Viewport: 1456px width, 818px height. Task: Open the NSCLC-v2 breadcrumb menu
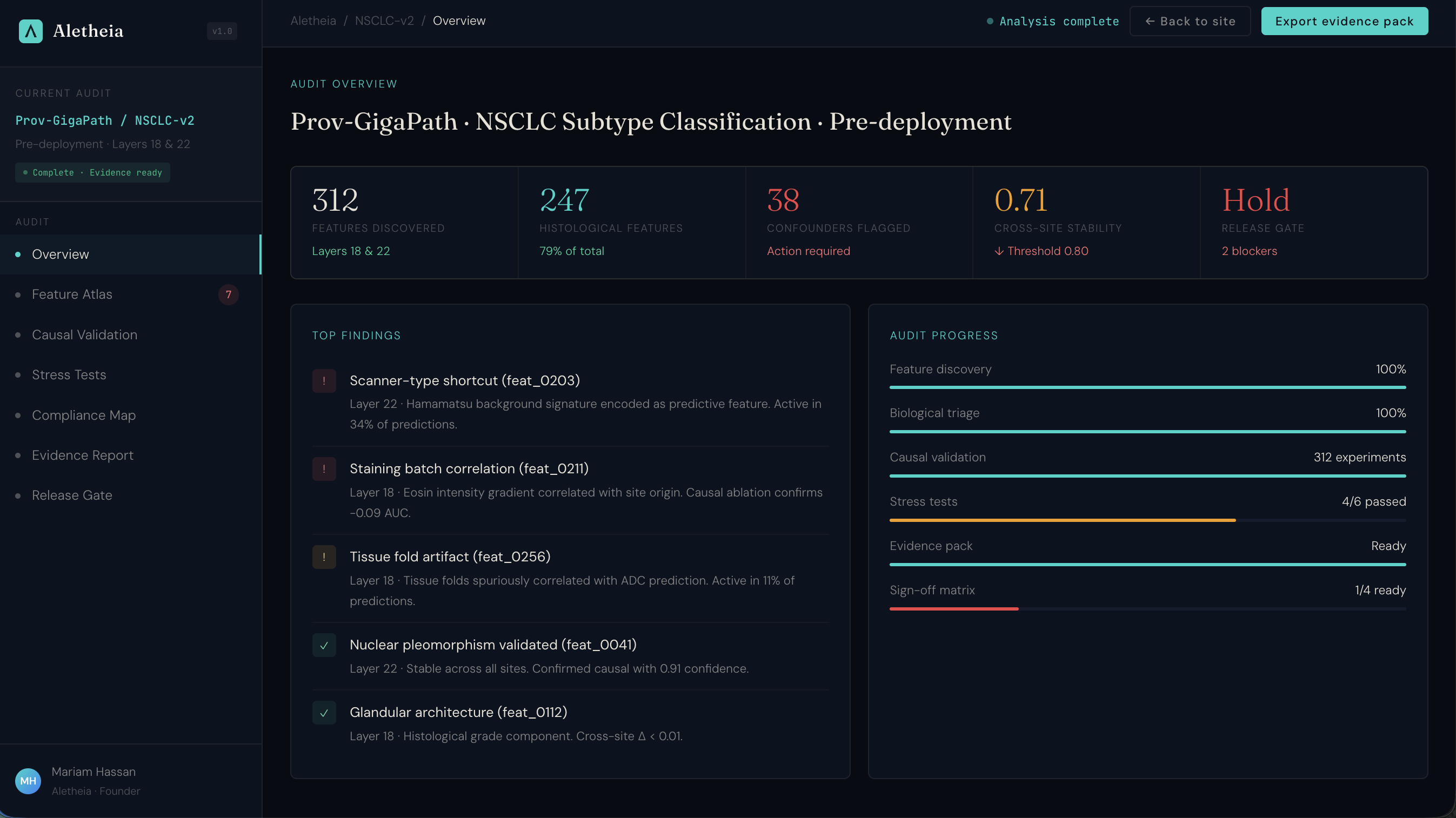pos(384,21)
